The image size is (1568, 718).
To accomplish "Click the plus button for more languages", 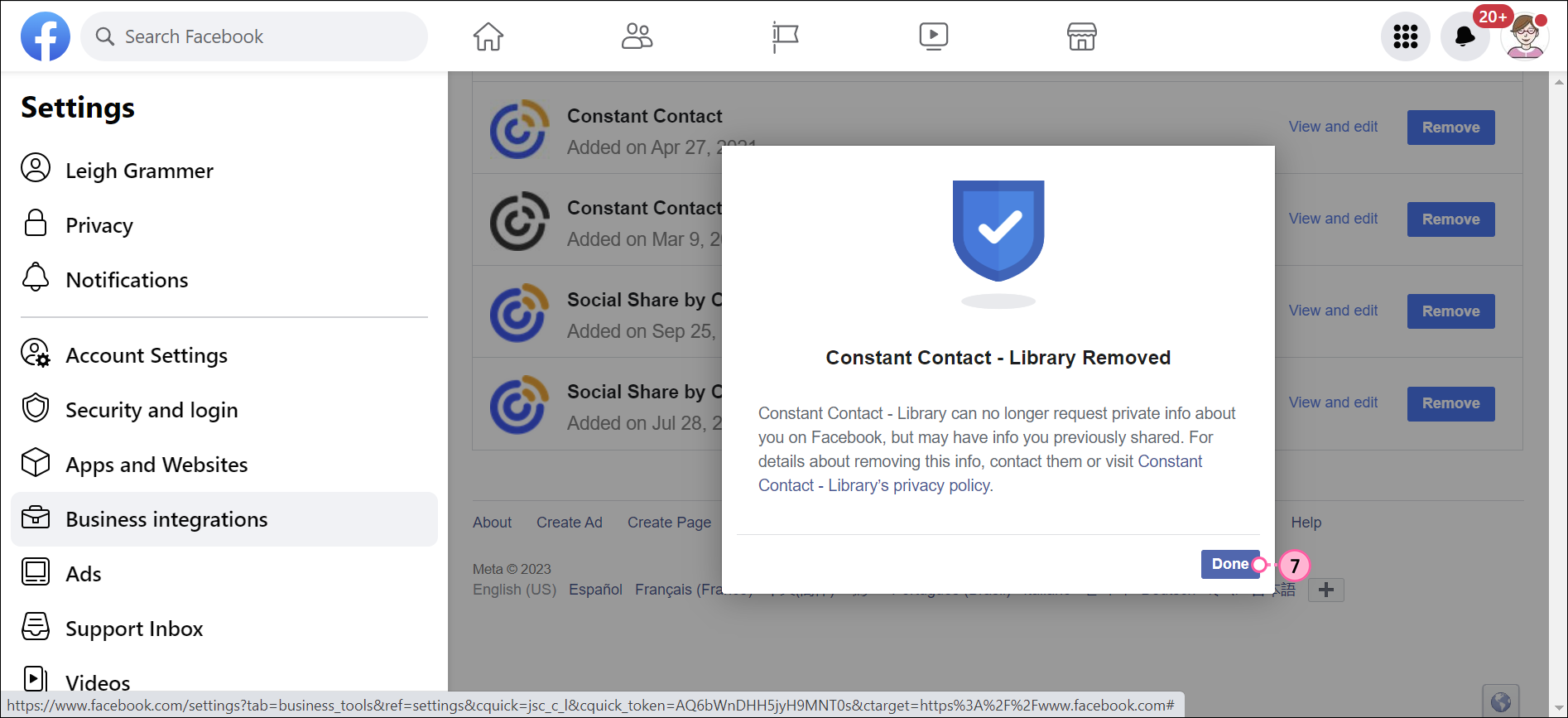I will [1326, 590].
